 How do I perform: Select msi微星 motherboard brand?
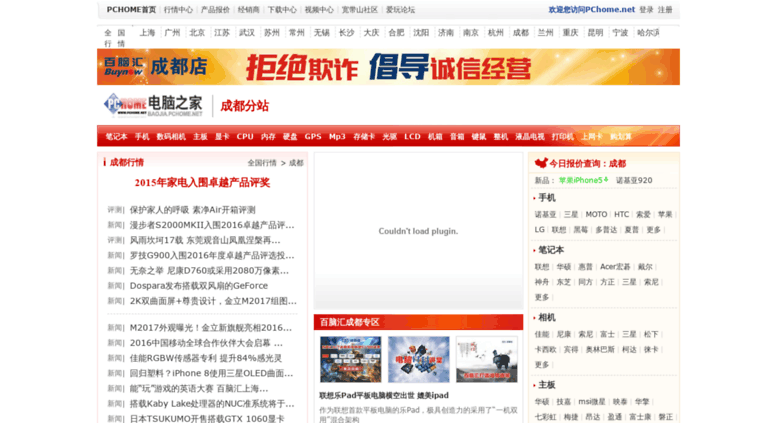point(592,402)
